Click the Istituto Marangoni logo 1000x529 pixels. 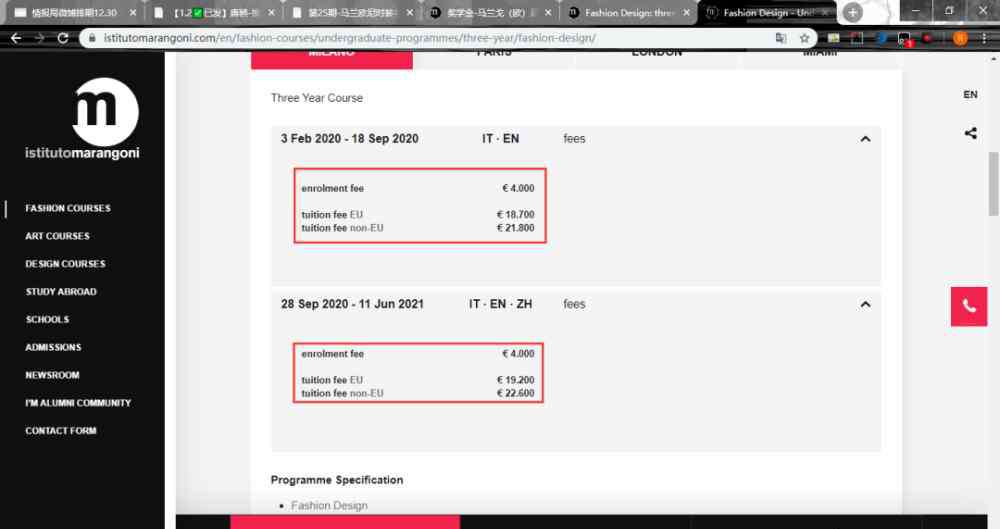click(x=82, y=119)
